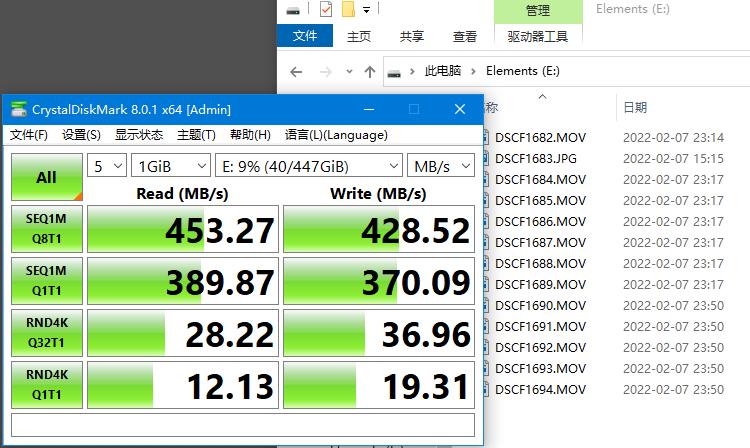Select the 428.52 sequential write result

(x=379, y=229)
